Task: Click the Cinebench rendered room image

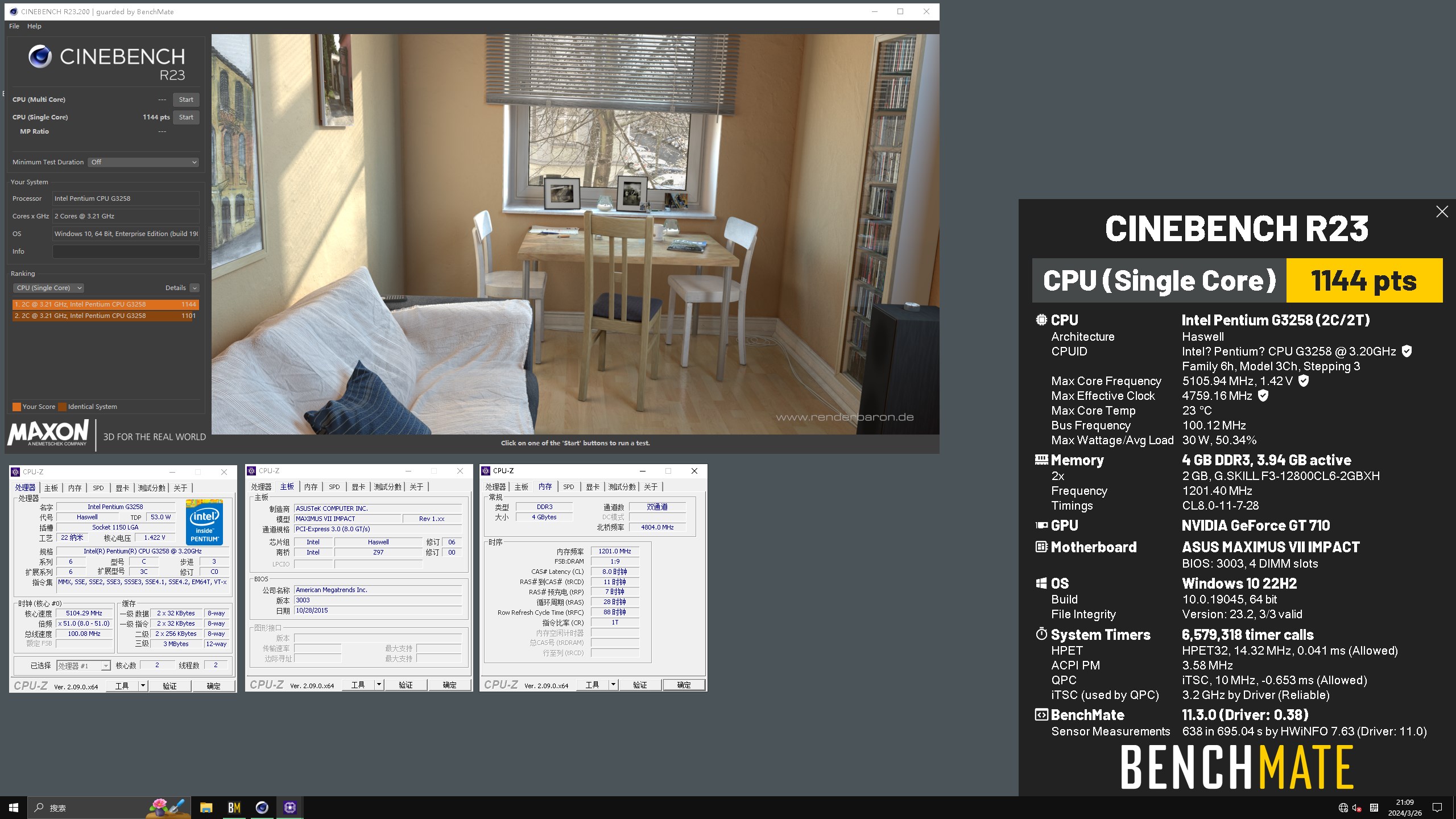Action: (x=575, y=234)
